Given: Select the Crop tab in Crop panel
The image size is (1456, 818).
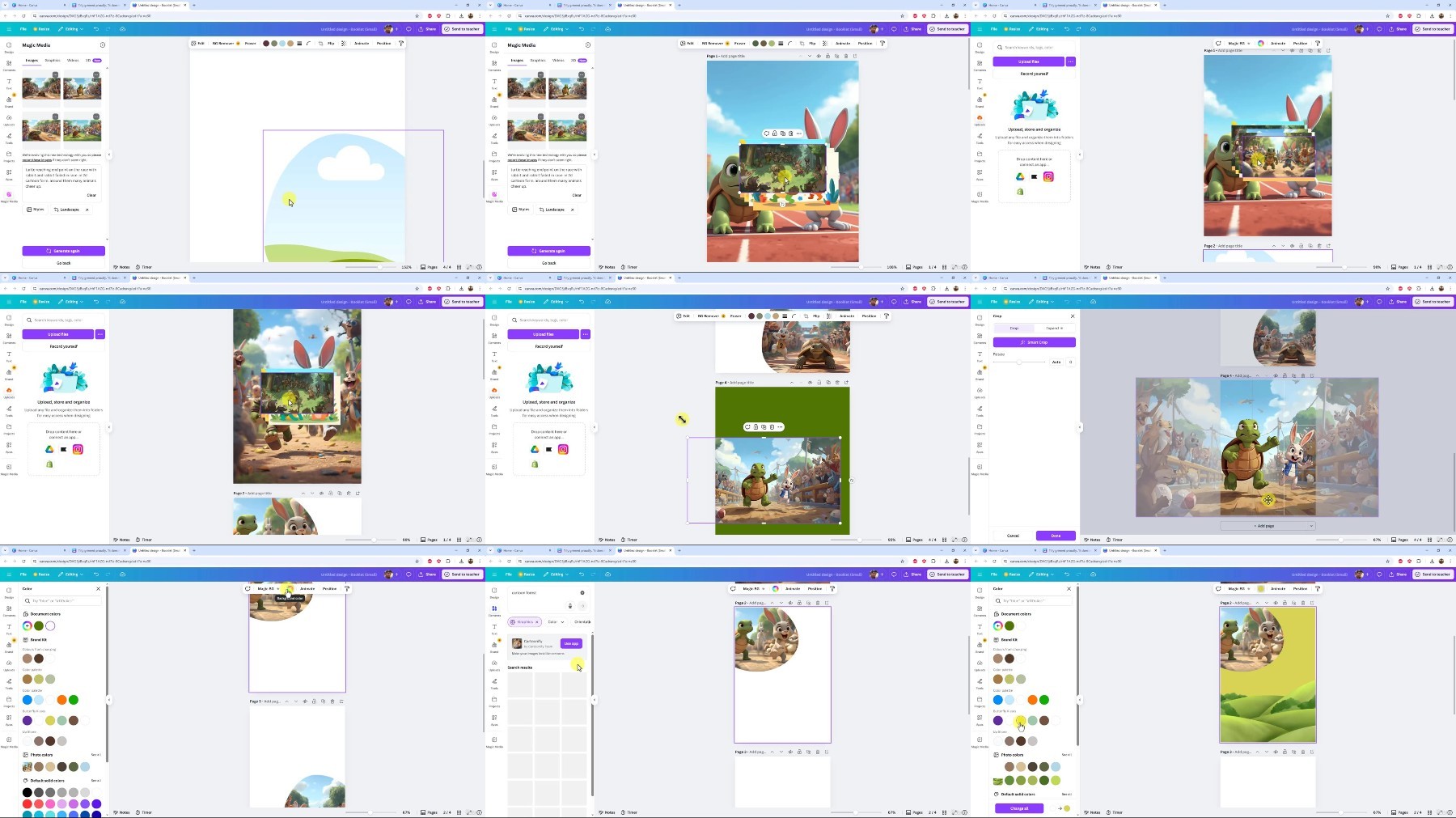Looking at the screenshot, I should tap(1014, 328).
